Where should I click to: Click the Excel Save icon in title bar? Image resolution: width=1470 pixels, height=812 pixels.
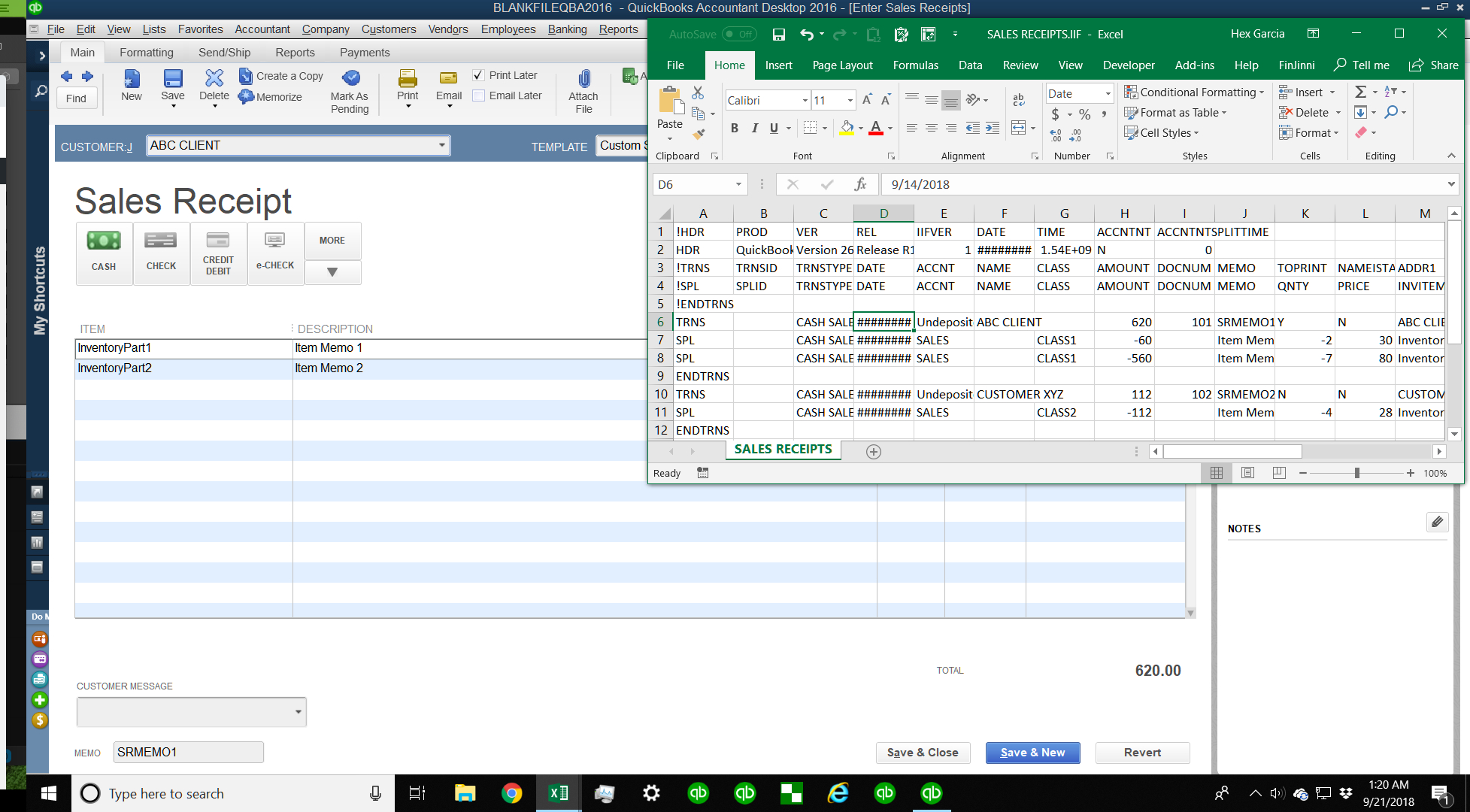tap(779, 35)
